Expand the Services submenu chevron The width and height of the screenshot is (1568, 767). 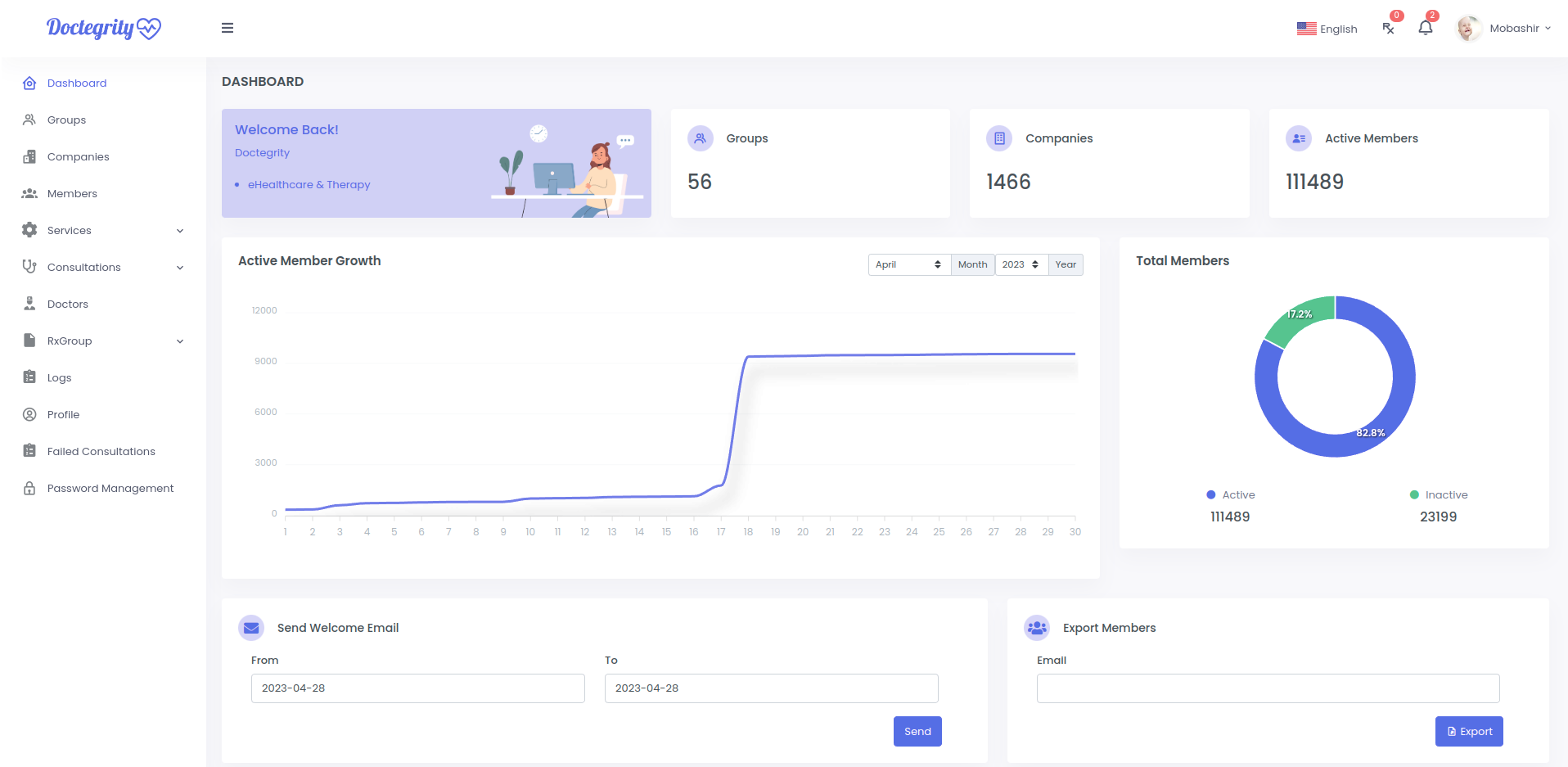[180, 231]
